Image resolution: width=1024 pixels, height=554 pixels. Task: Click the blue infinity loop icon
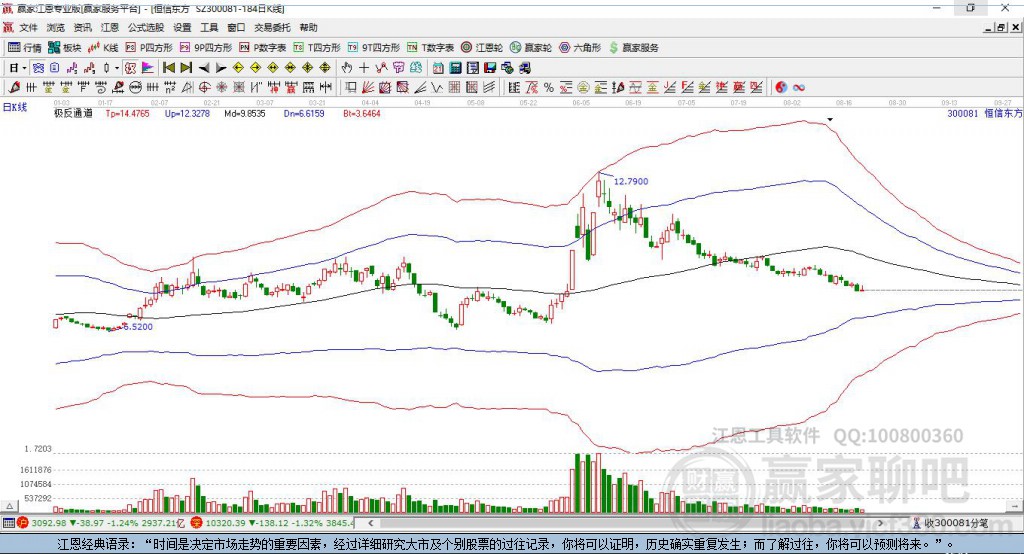[x=799, y=88]
